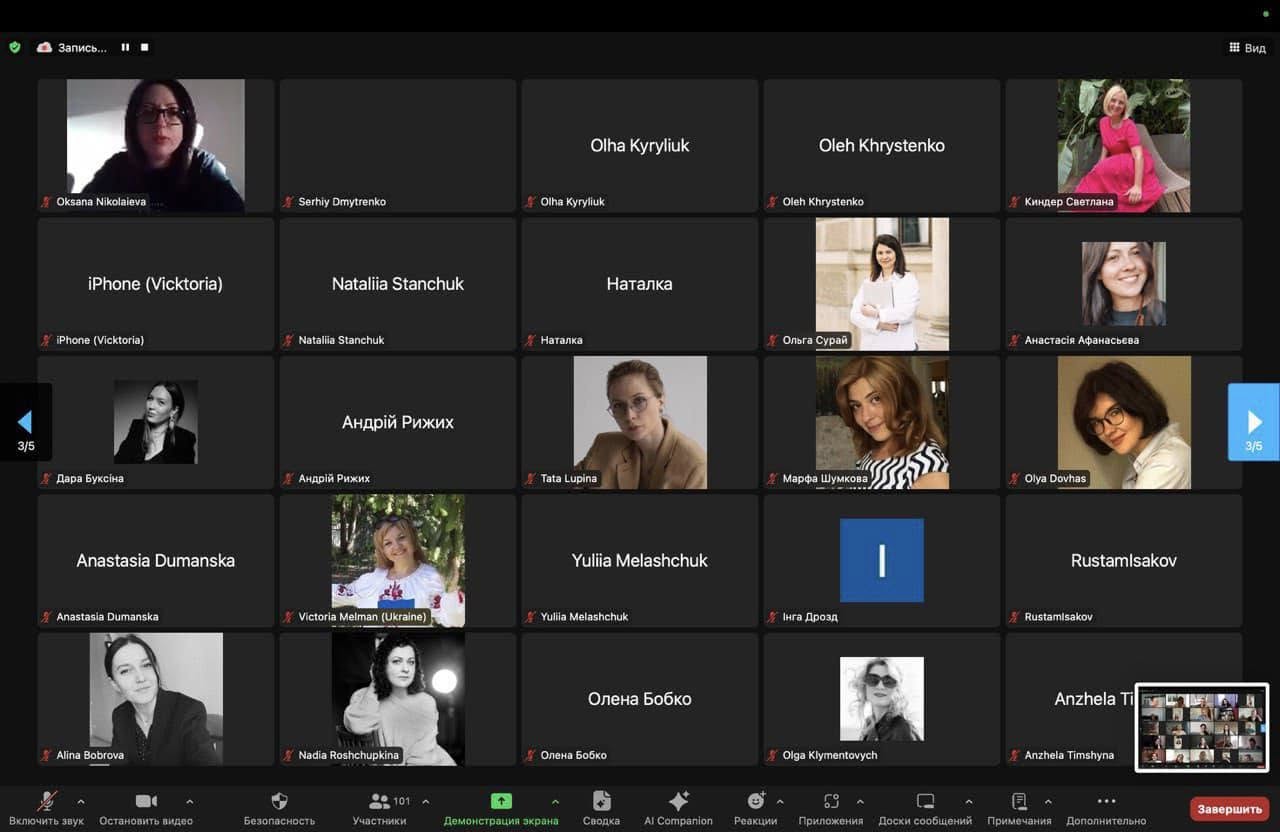Stop the recording with square button

pyautogui.click(x=145, y=47)
